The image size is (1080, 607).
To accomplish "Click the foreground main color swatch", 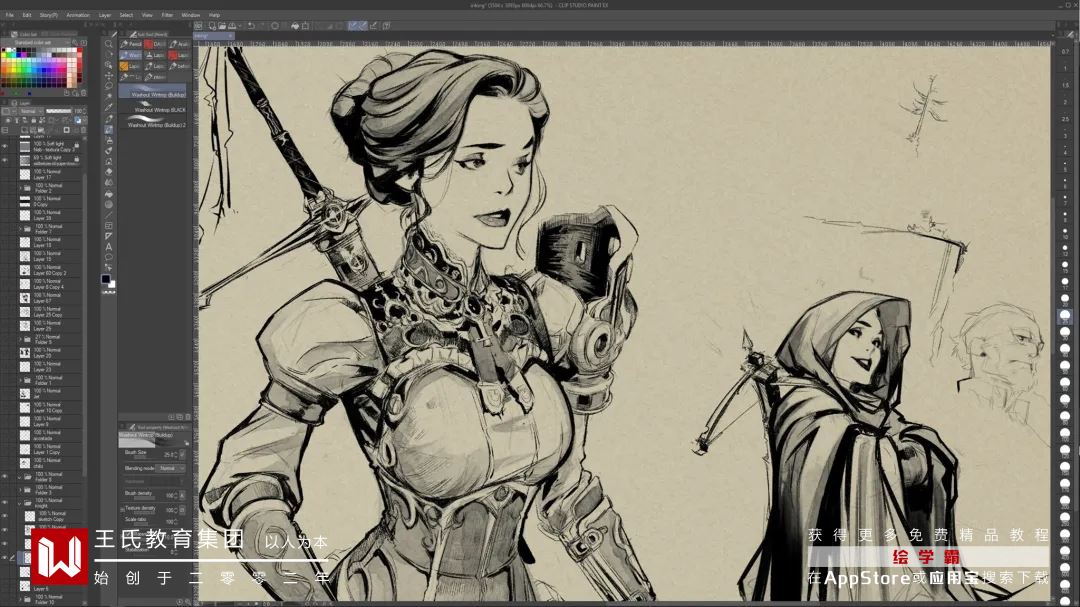I will point(105,279).
